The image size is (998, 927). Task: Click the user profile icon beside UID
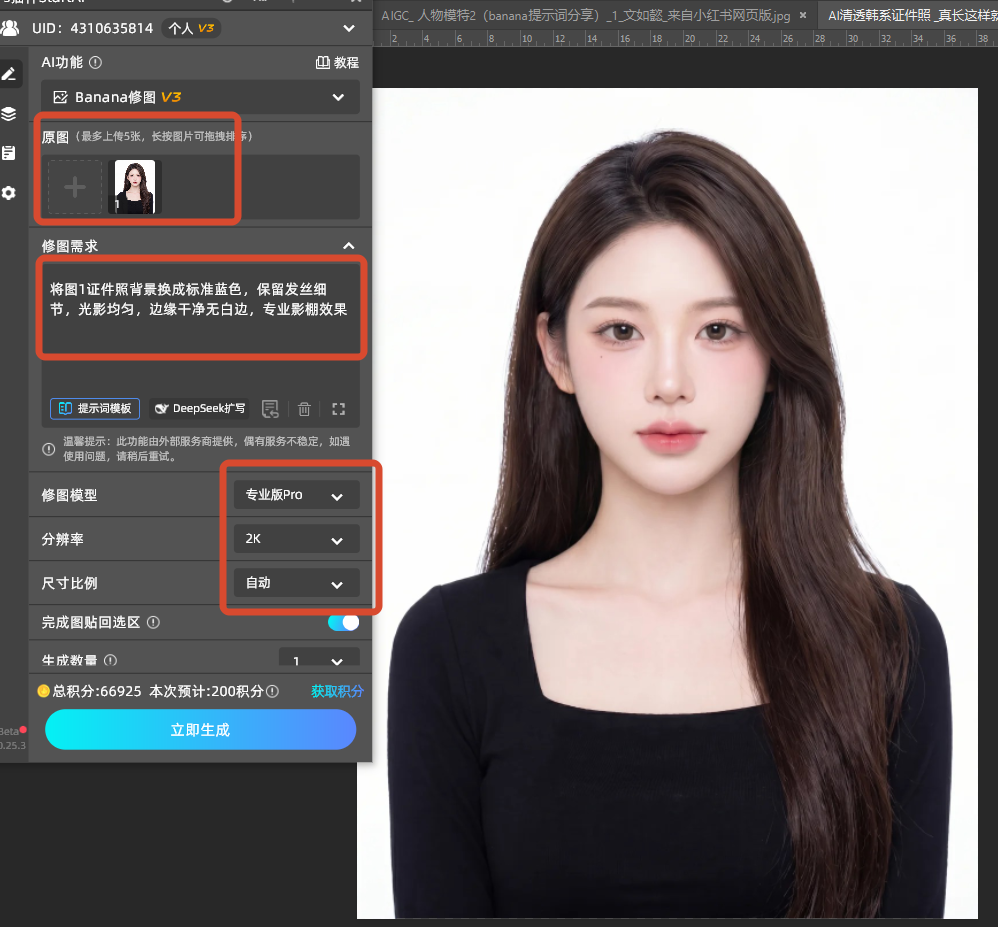tap(10, 28)
